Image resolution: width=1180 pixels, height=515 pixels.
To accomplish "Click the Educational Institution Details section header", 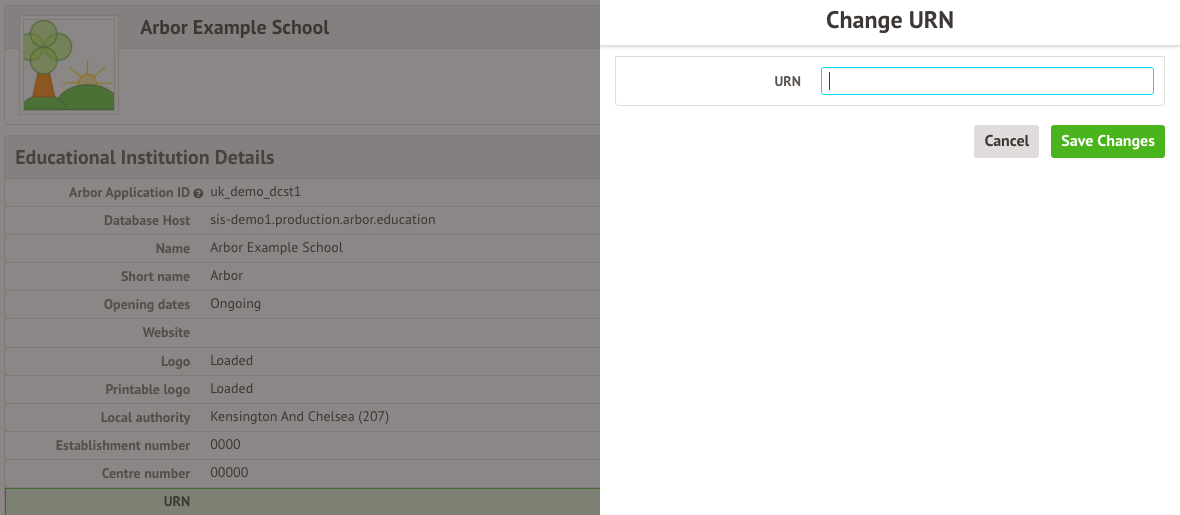I will tap(145, 157).
